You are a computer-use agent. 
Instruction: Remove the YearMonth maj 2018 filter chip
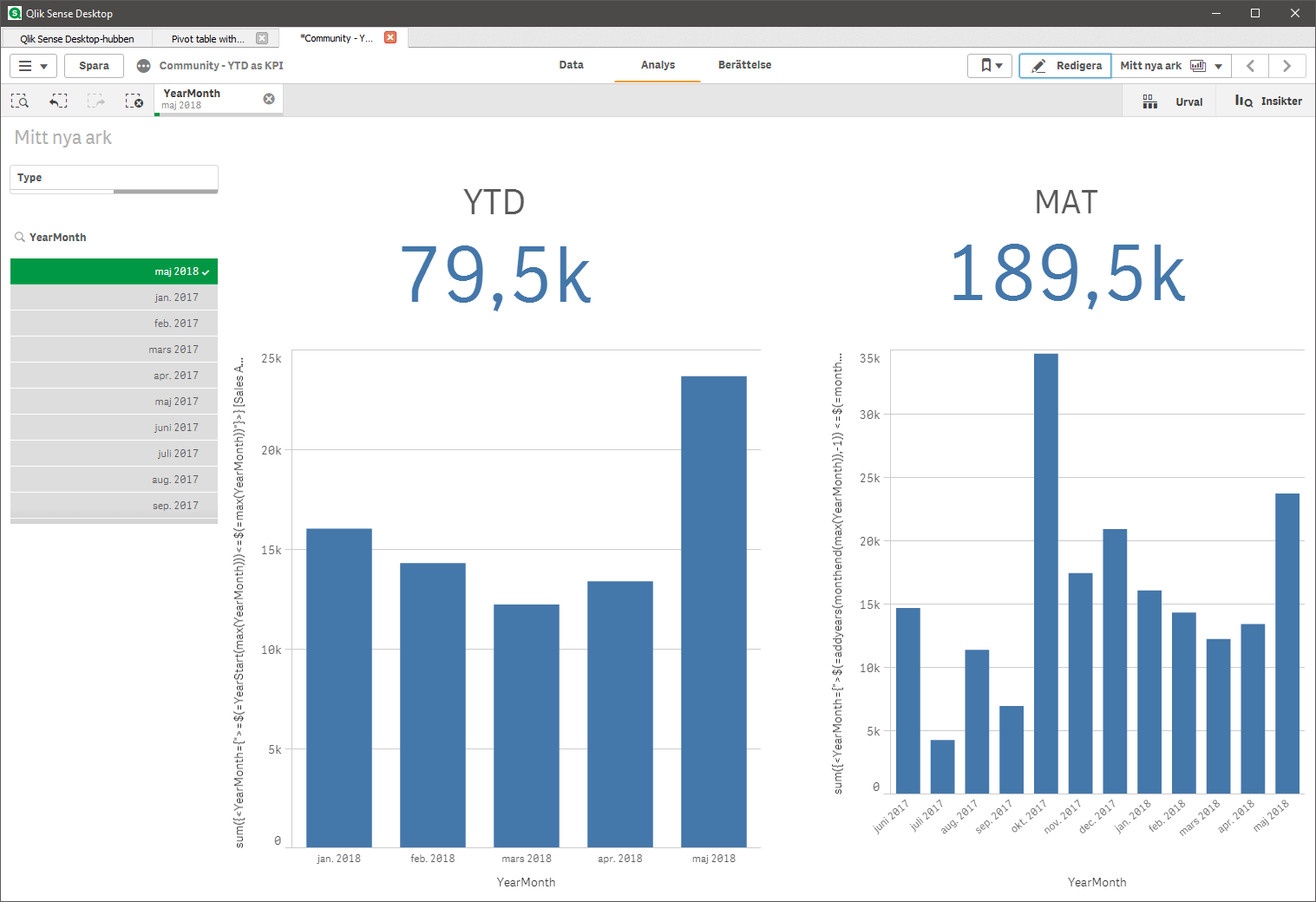pyautogui.click(x=269, y=98)
